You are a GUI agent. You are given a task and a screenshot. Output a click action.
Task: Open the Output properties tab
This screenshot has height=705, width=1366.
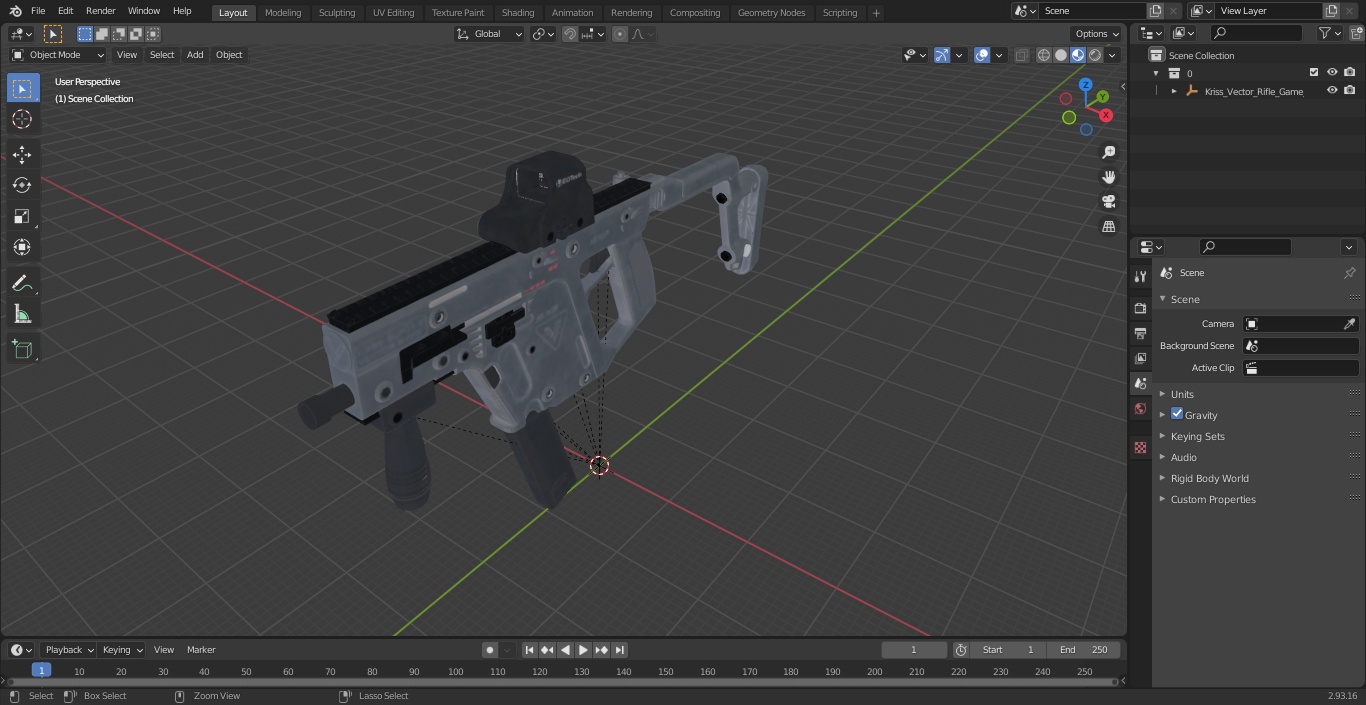click(x=1140, y=333)
